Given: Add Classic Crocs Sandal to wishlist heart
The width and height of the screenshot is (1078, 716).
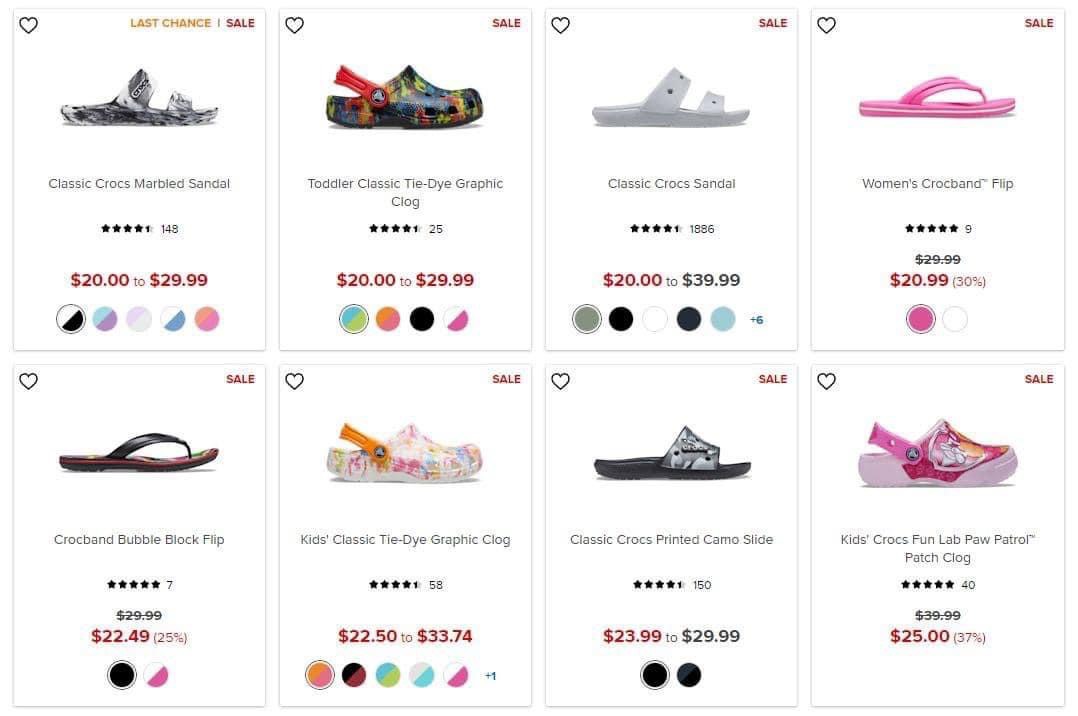Looking at the screenshot, I should (561, 25).
